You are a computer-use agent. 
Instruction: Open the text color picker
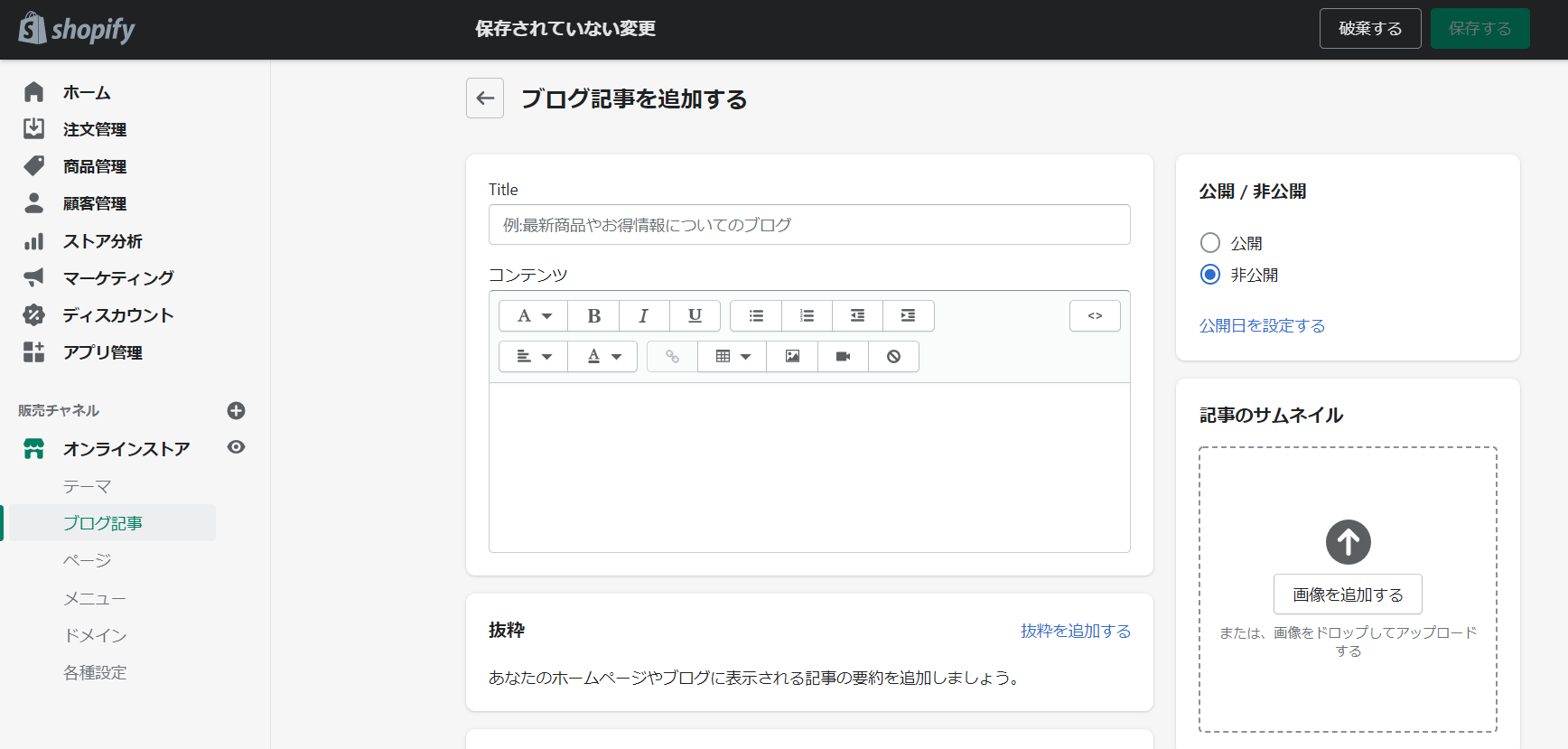coord(603,357)
